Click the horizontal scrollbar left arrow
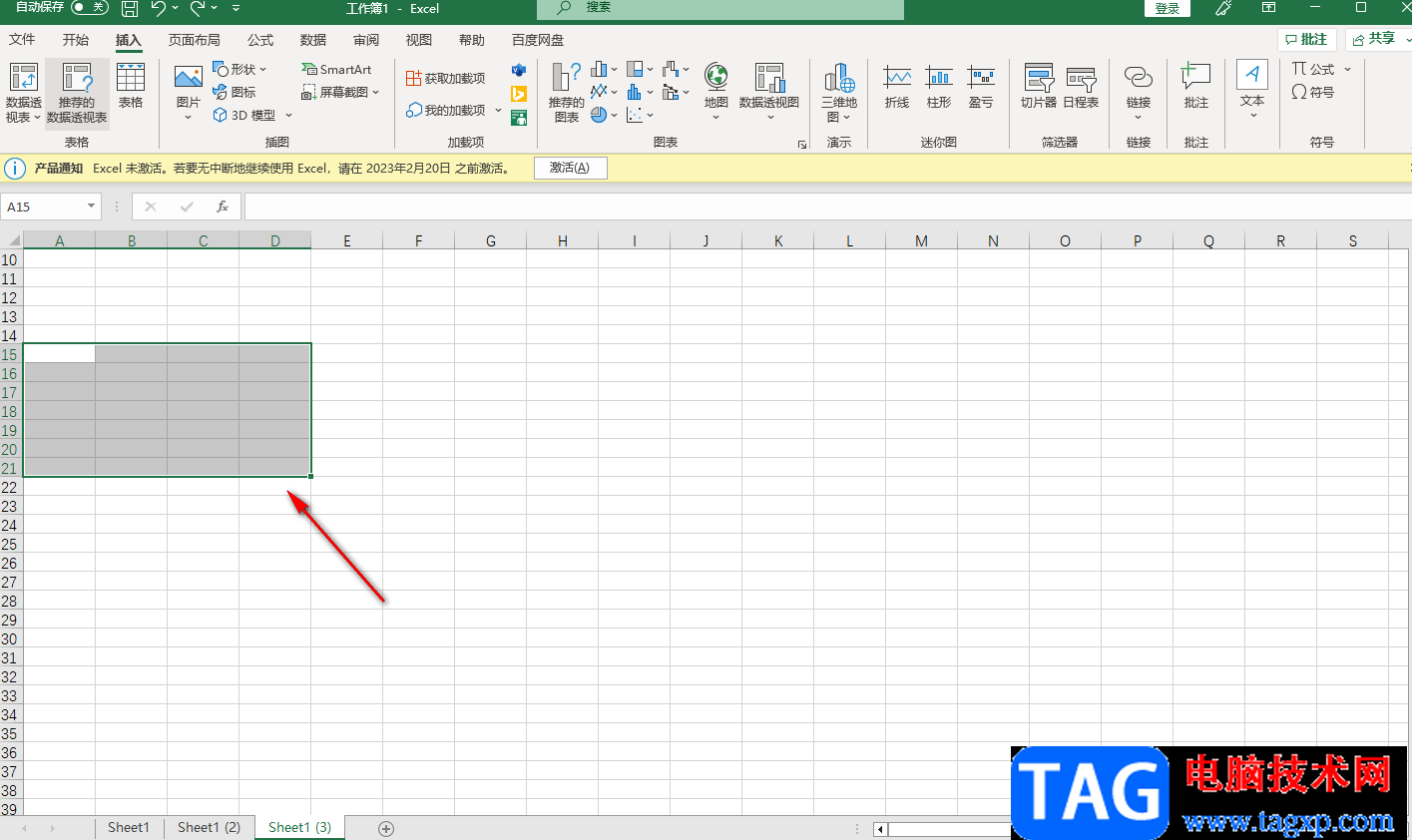 (x=880, y=829)
